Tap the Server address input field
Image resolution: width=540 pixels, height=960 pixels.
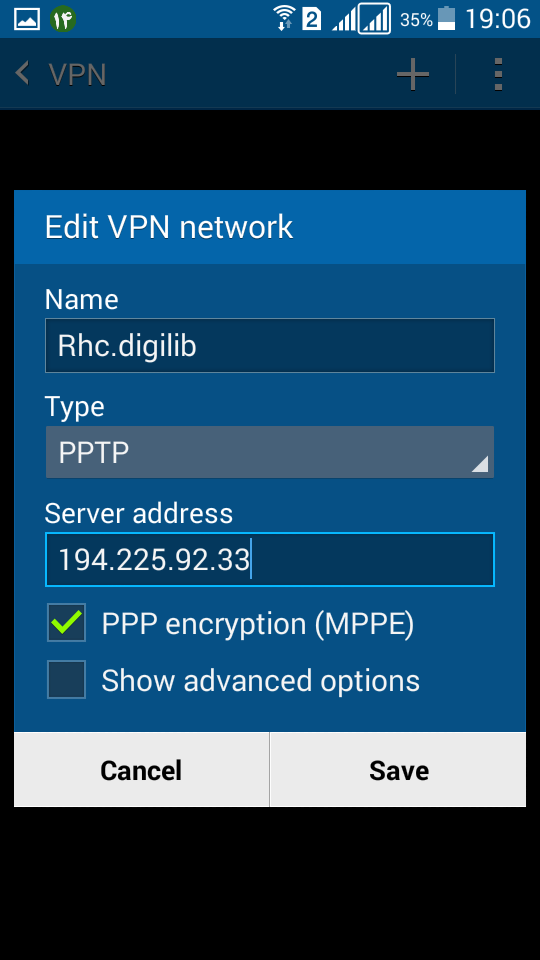tap(269, 559)
